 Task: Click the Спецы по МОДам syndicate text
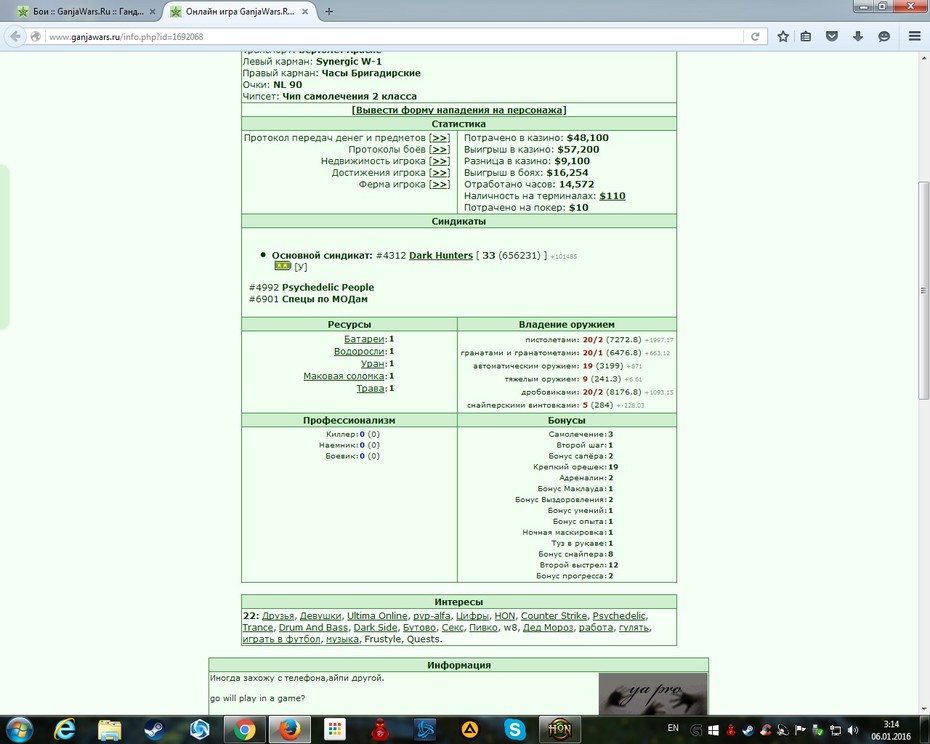[324, 299]
